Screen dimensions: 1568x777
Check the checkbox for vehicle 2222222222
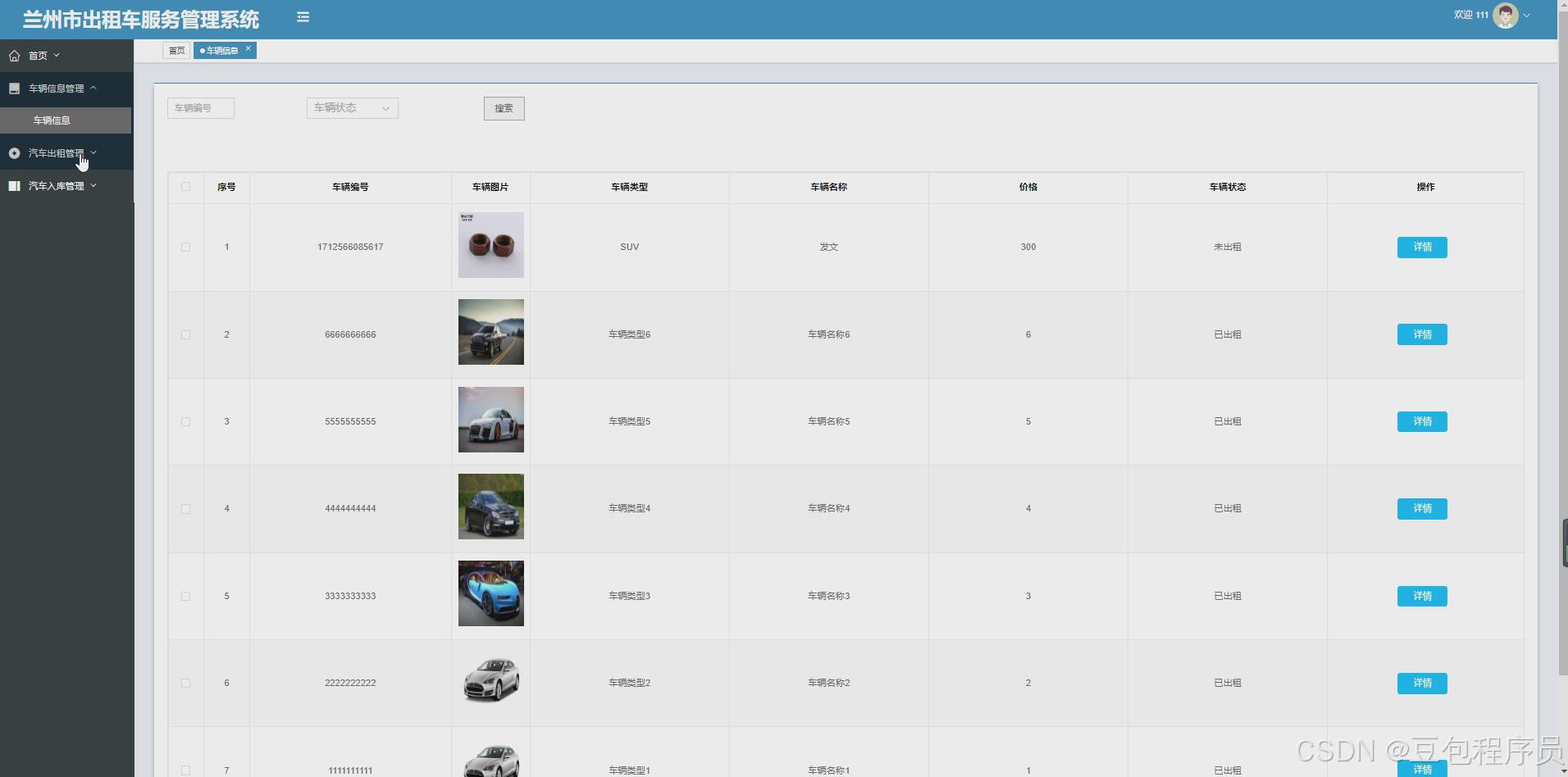186,683
